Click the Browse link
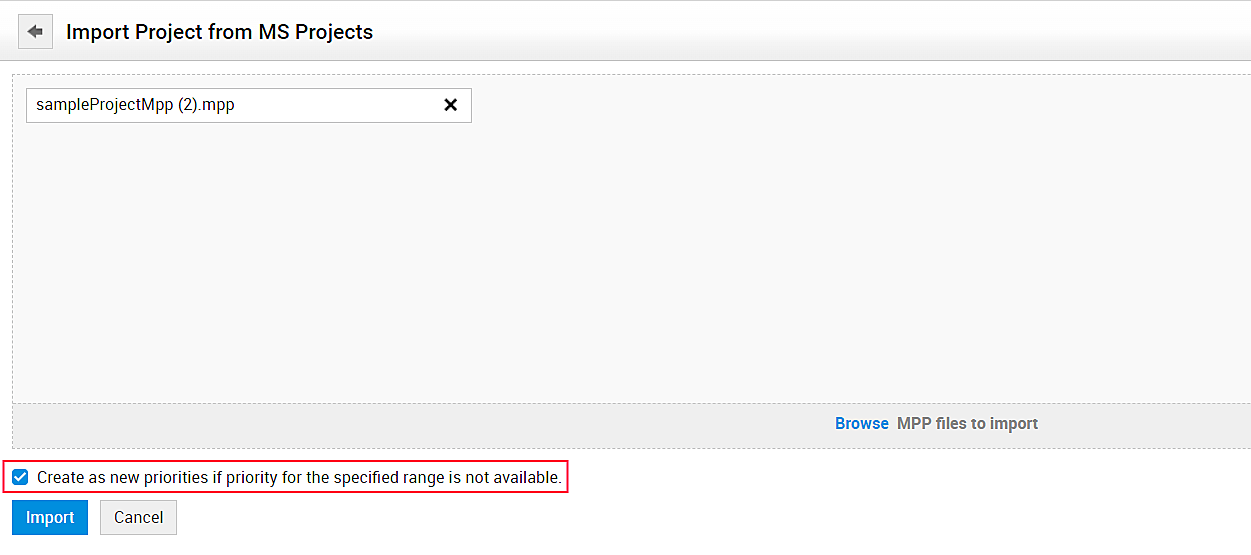The height and width of the screenshot is (555, 1251). 861,424
